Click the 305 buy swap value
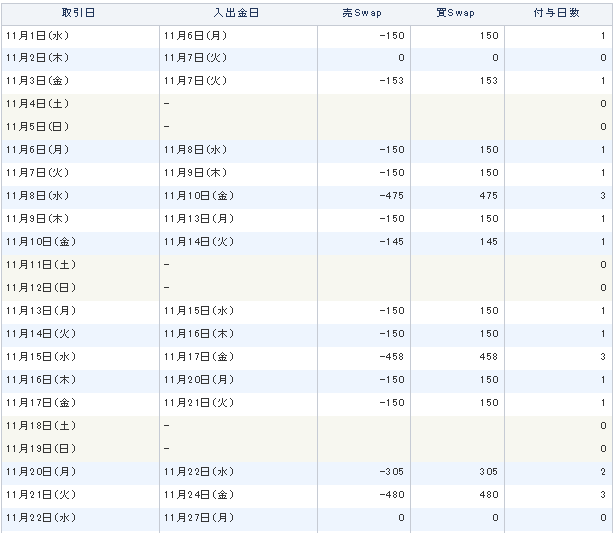This screenshot has width=613, height=533. [489, 472]
